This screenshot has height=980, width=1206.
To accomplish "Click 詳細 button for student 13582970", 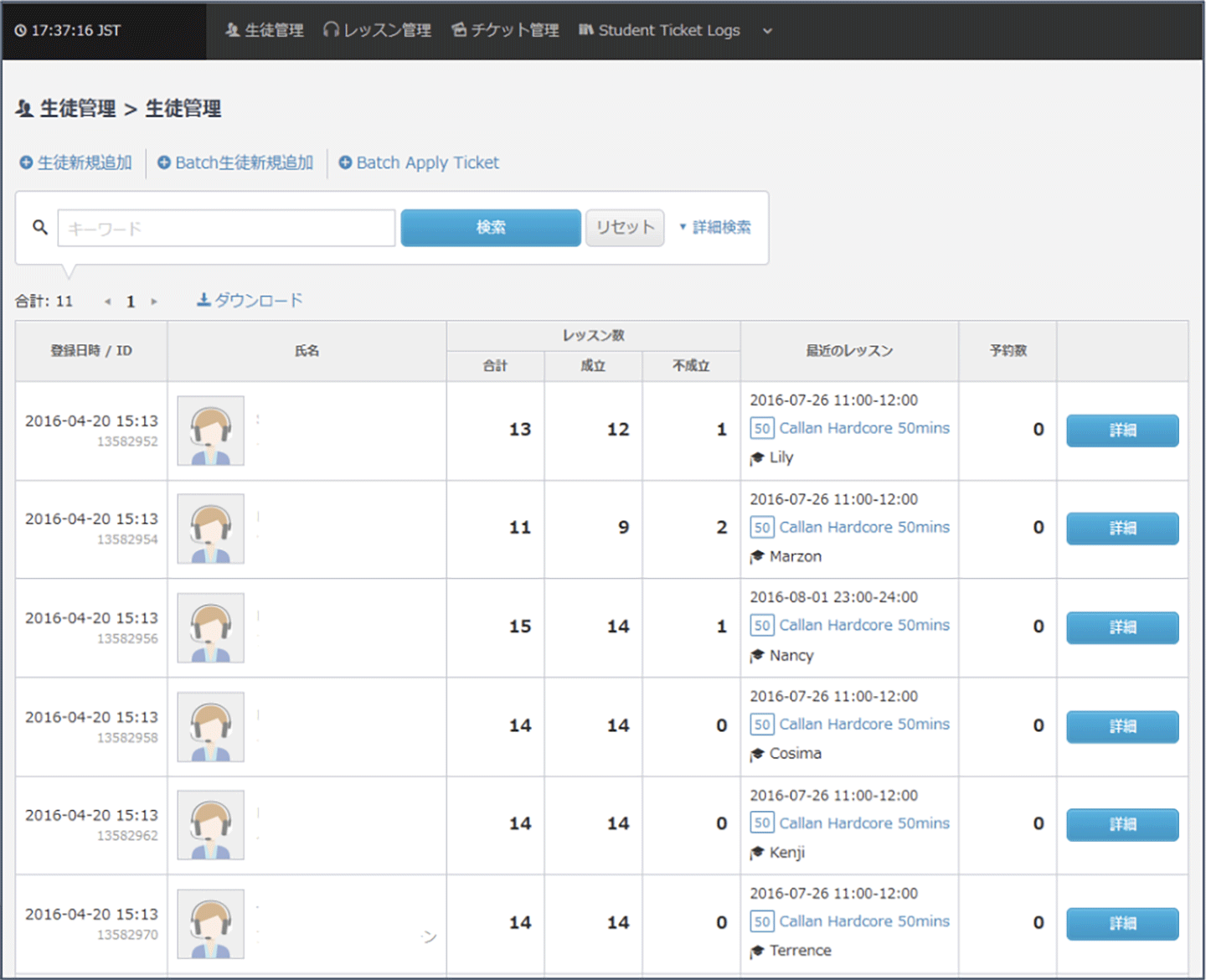I will point(1122,923).
